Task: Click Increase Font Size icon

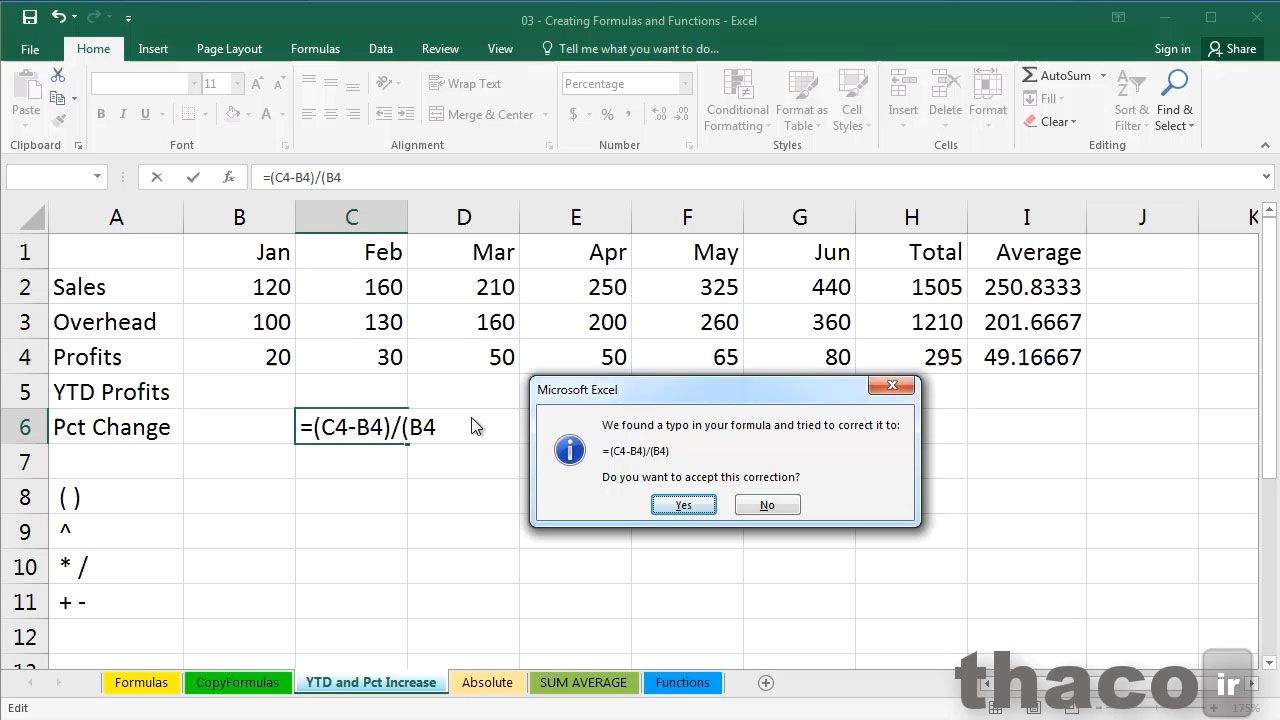Action: pos(258,84)
